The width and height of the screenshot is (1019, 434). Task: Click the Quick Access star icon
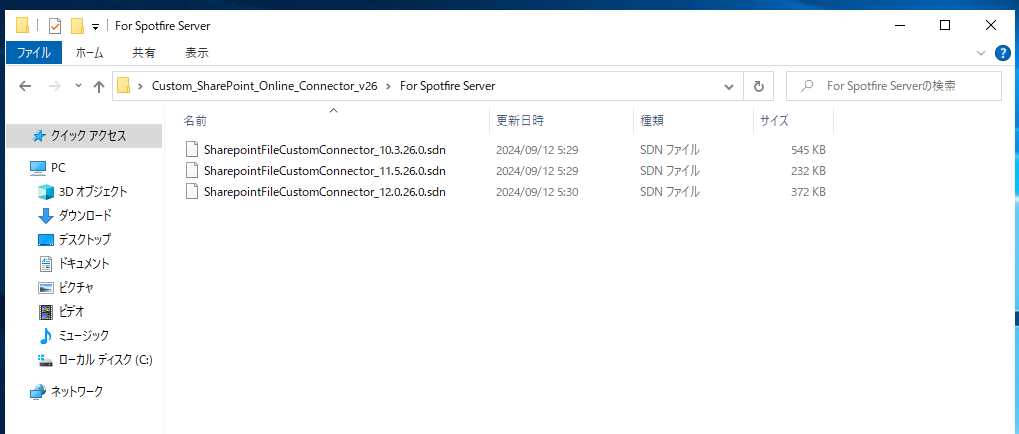coord(39,136)
